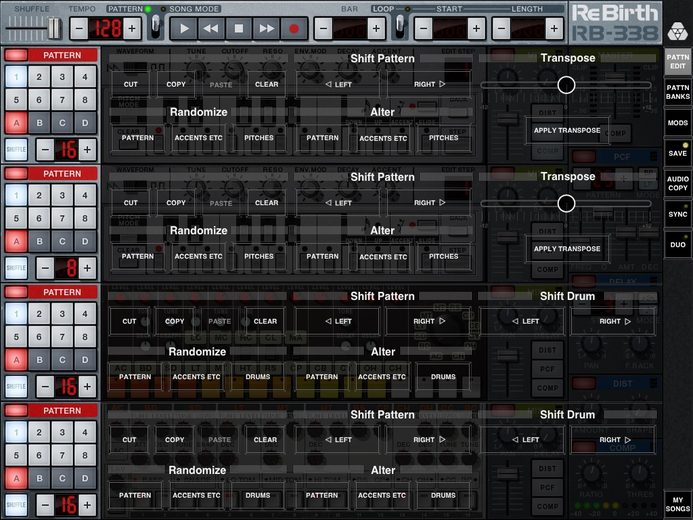This screenshot has width=693, height=520.
Task: Click the Propellerhead logo icon
Action: click(677, 31)
